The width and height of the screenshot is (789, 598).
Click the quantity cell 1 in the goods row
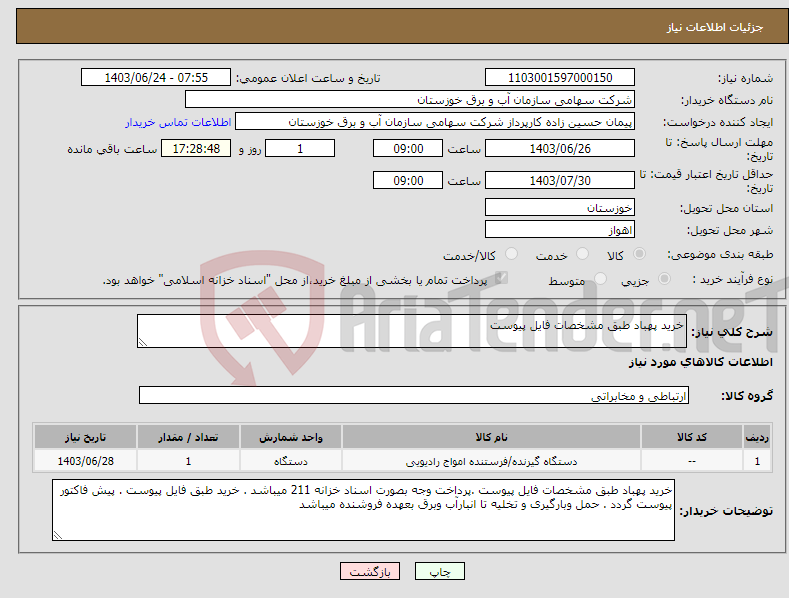pyautogui.click(x=188, y=461)
